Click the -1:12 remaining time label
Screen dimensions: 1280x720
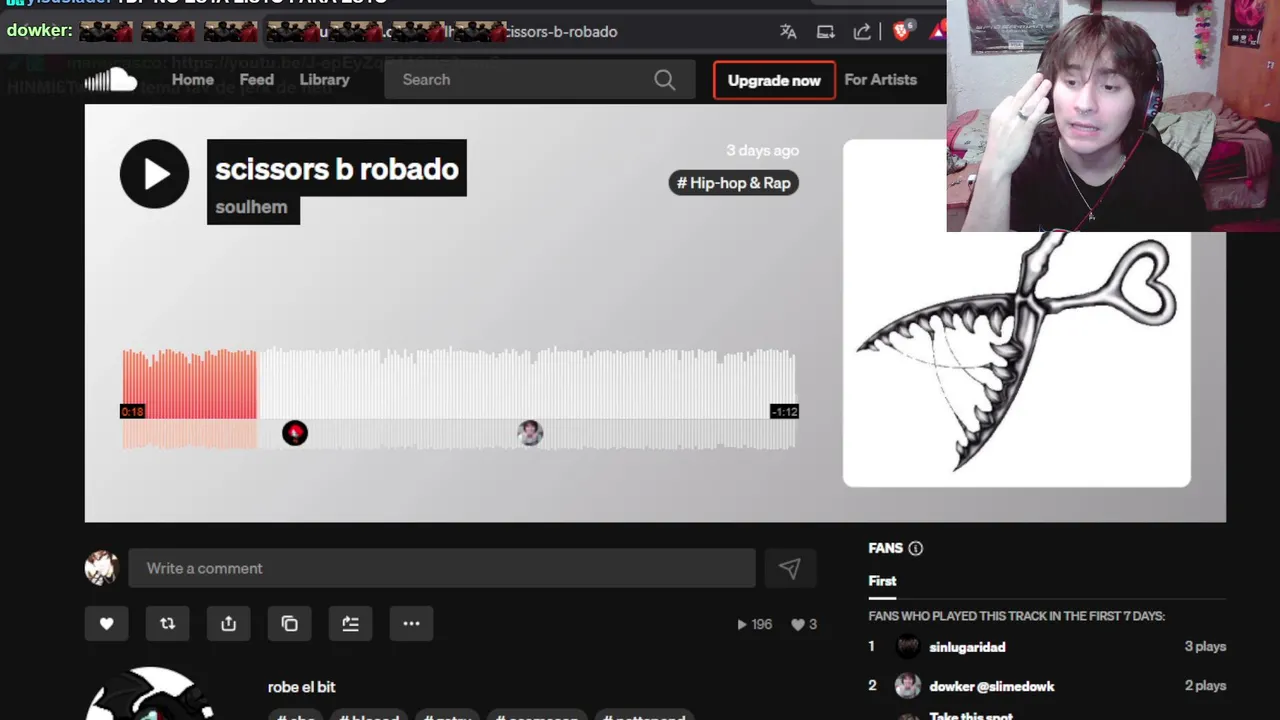tap(784, 411)
